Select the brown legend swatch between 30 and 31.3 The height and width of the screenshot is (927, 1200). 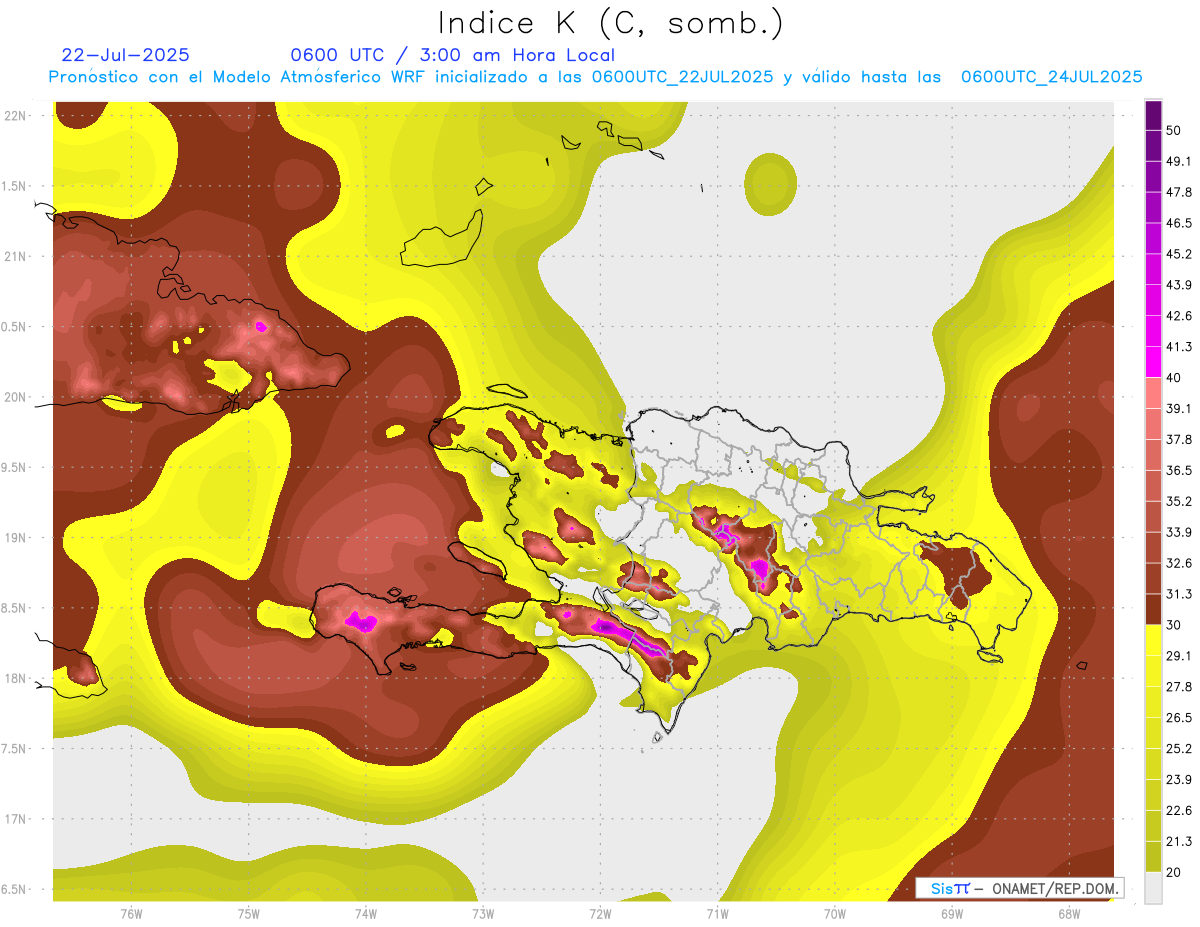(x=1153, y=609)
